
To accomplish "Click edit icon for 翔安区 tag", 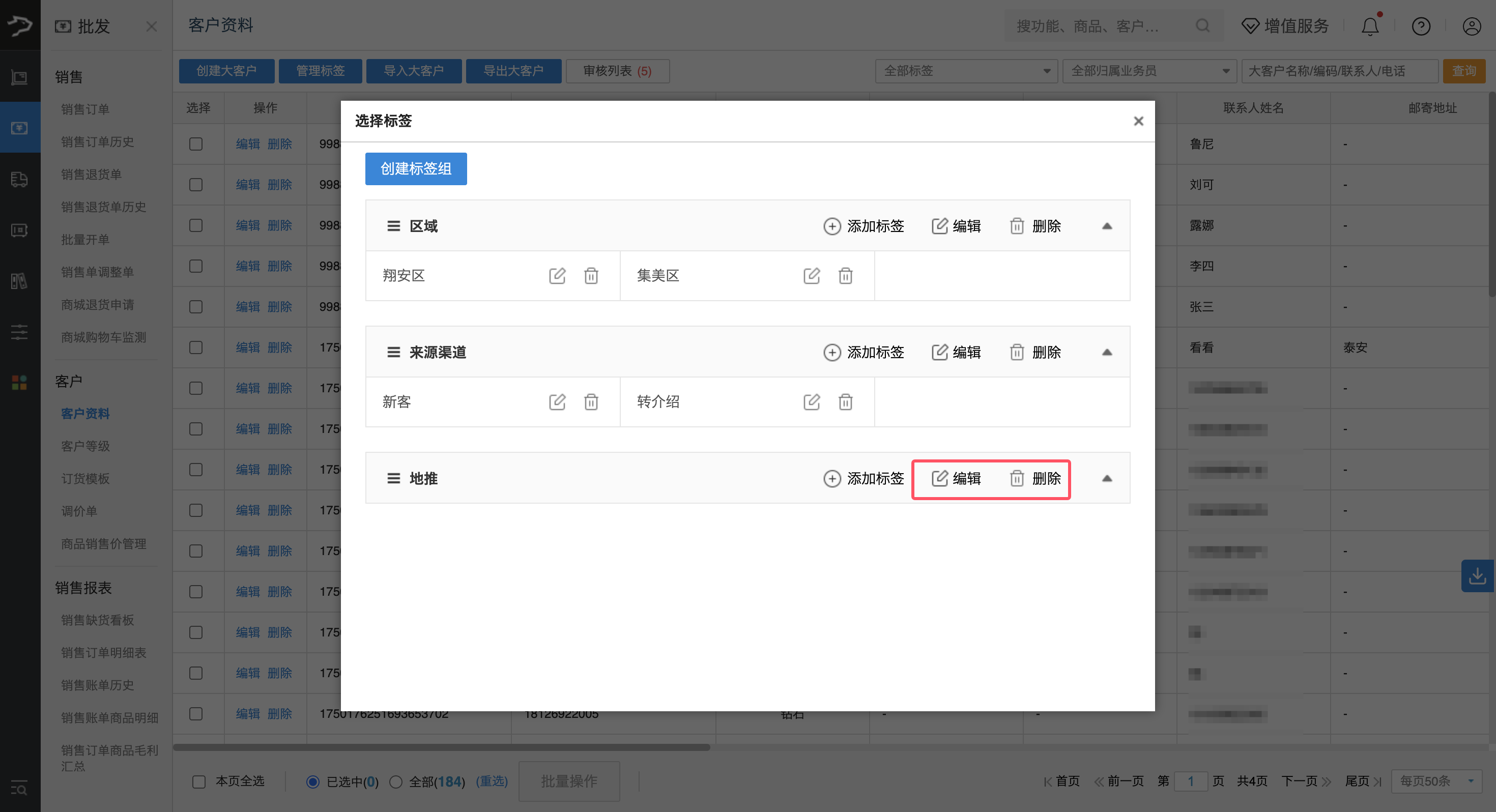I will click(557, 275).
